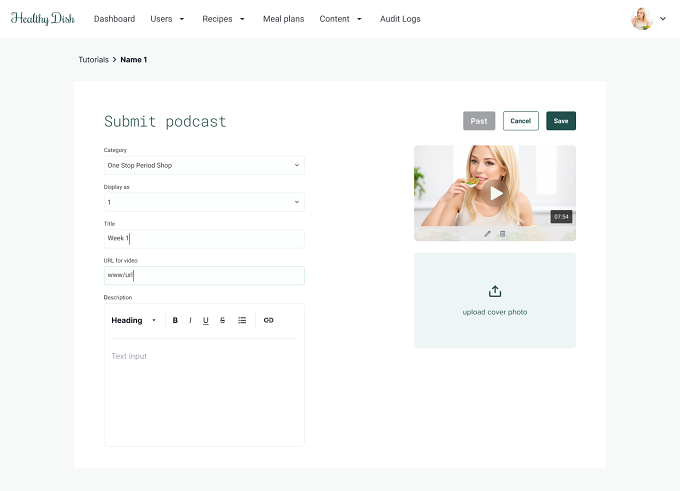The image size is (680, 491).
Task: Insert a hyperlink in description editor
Action: tap(268, 320)
